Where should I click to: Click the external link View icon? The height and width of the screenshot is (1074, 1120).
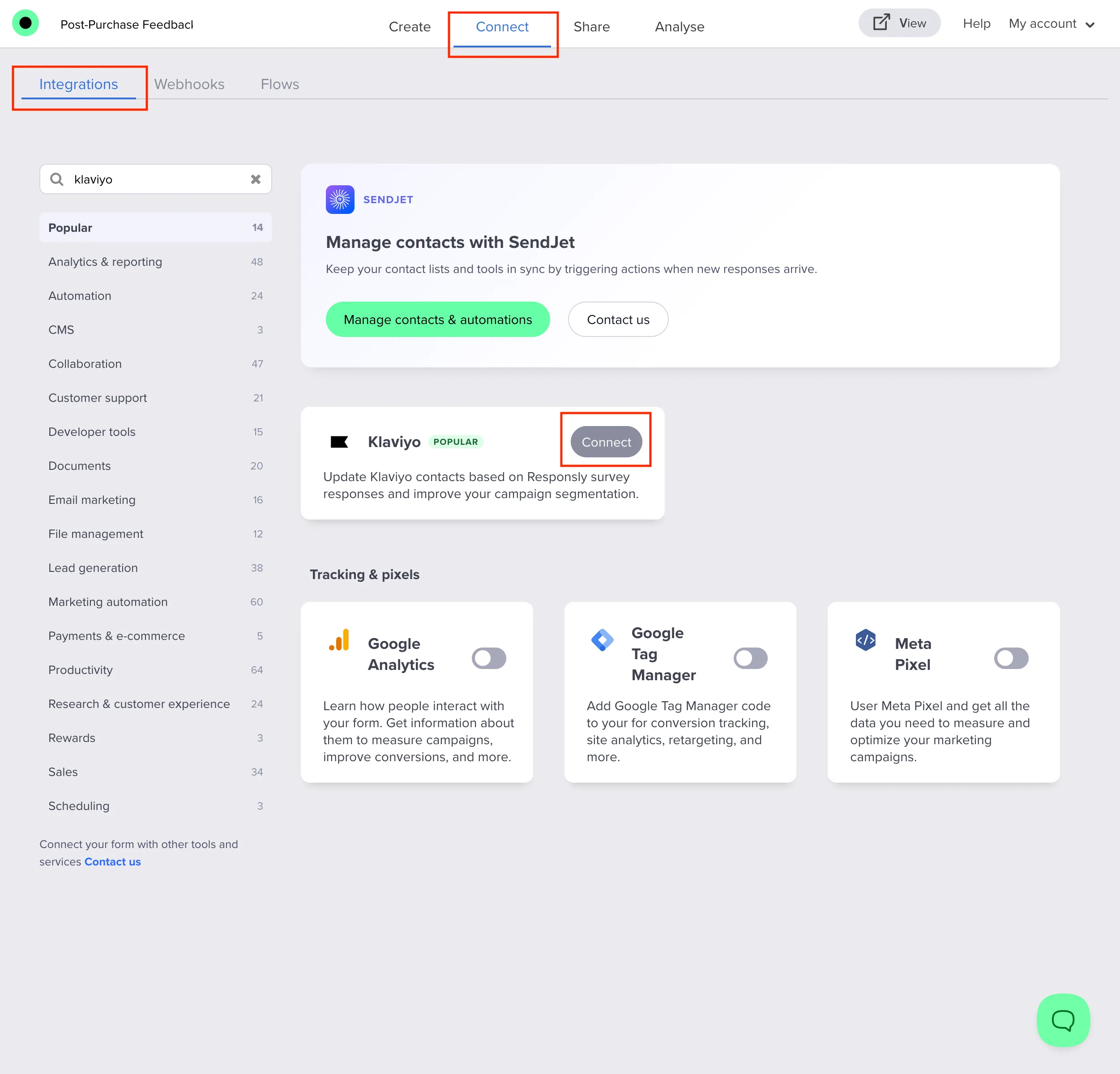tap(881, 23)
